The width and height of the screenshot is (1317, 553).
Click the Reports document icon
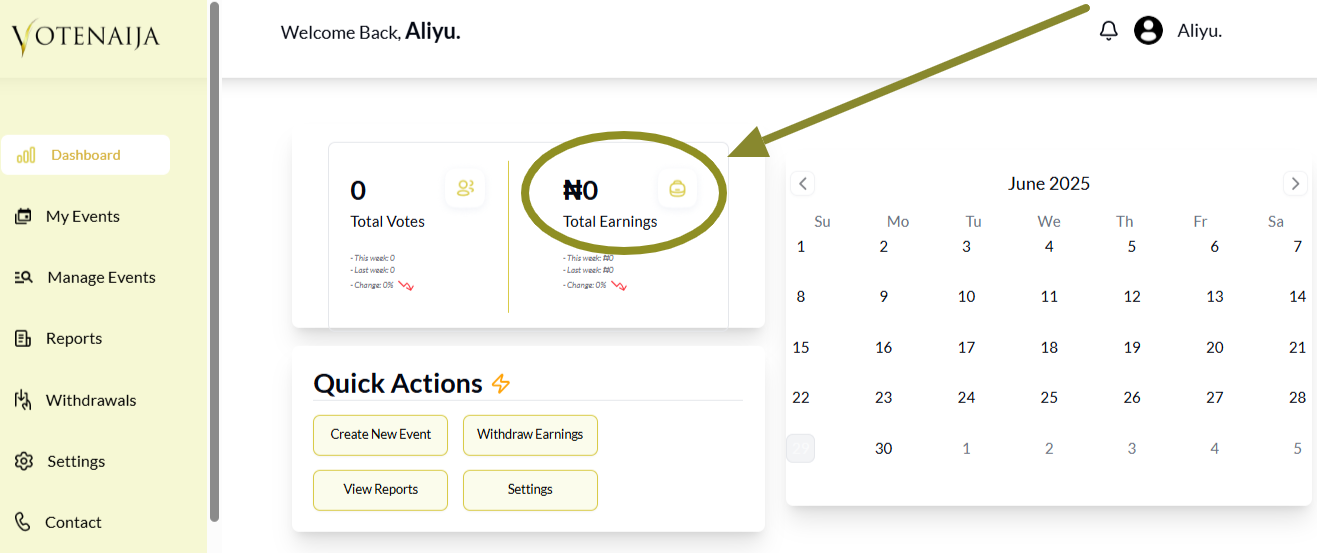point(23,339)
